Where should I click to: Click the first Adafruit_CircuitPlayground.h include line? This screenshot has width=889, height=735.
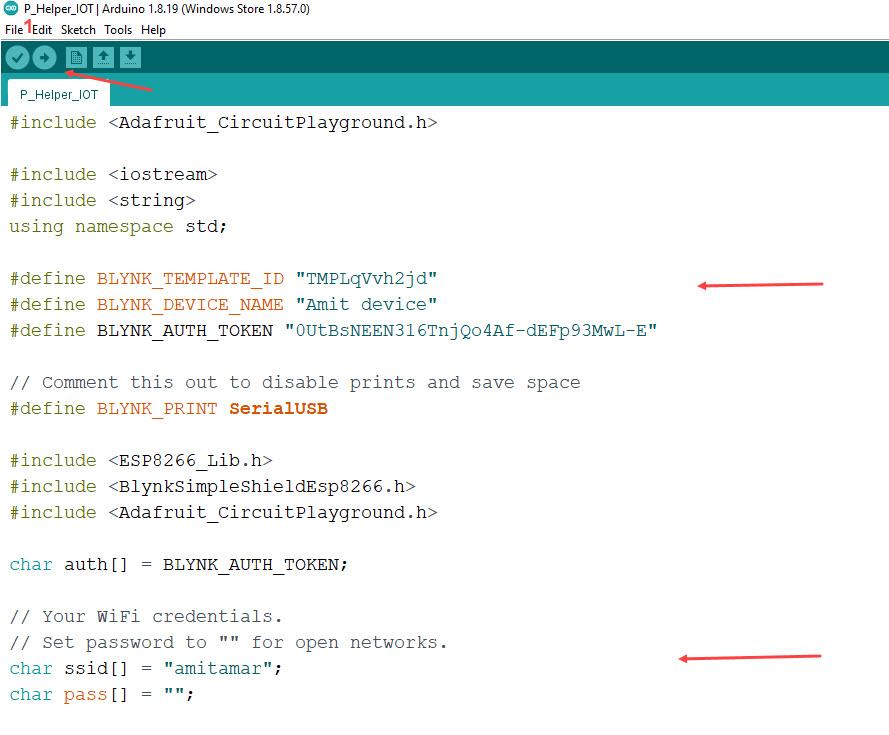pos(223,122)
